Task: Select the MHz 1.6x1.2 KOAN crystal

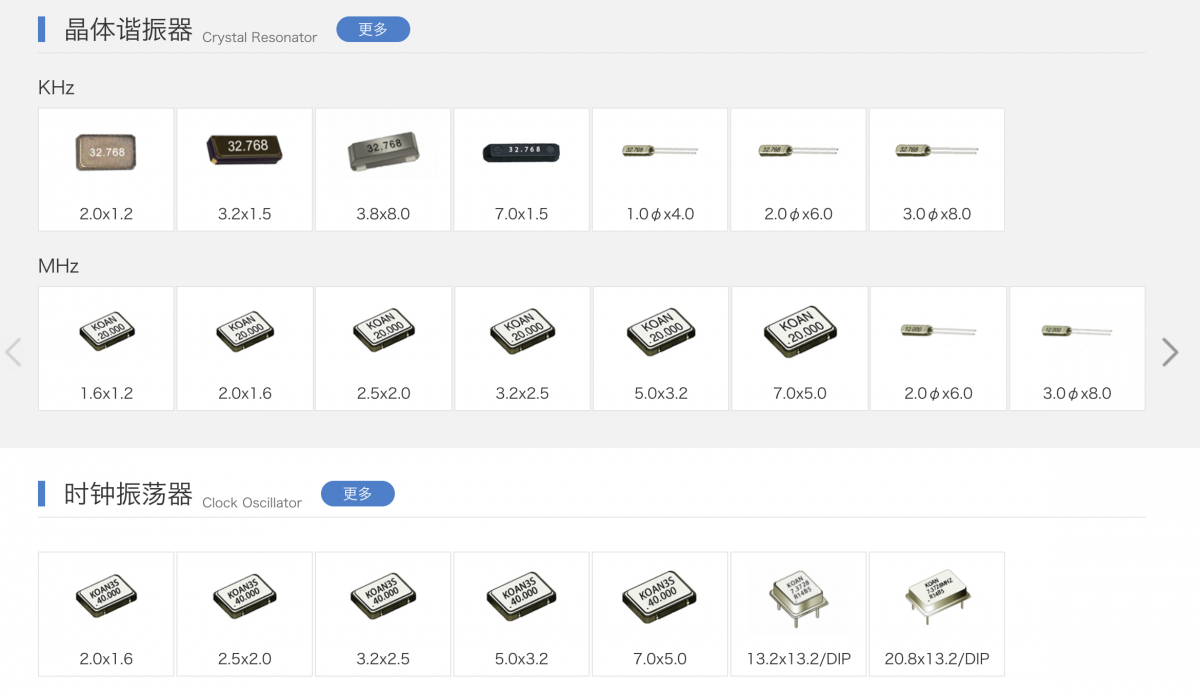Action: click(x=106, y=348)
